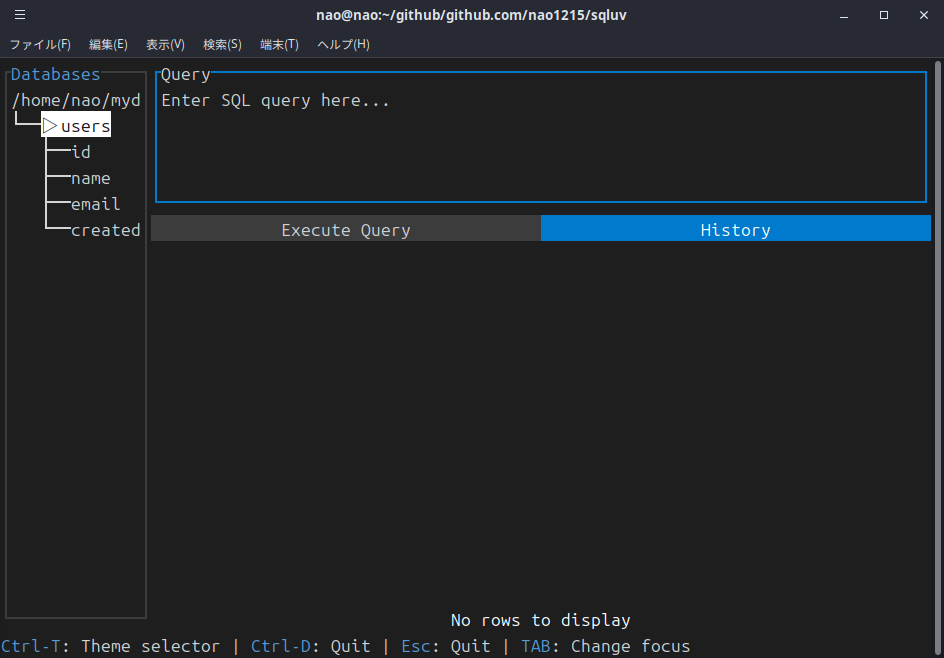Open the ヘルプ(H) menu
The image size is (944, 658).
pyautogui.click(x=343, y=44)
